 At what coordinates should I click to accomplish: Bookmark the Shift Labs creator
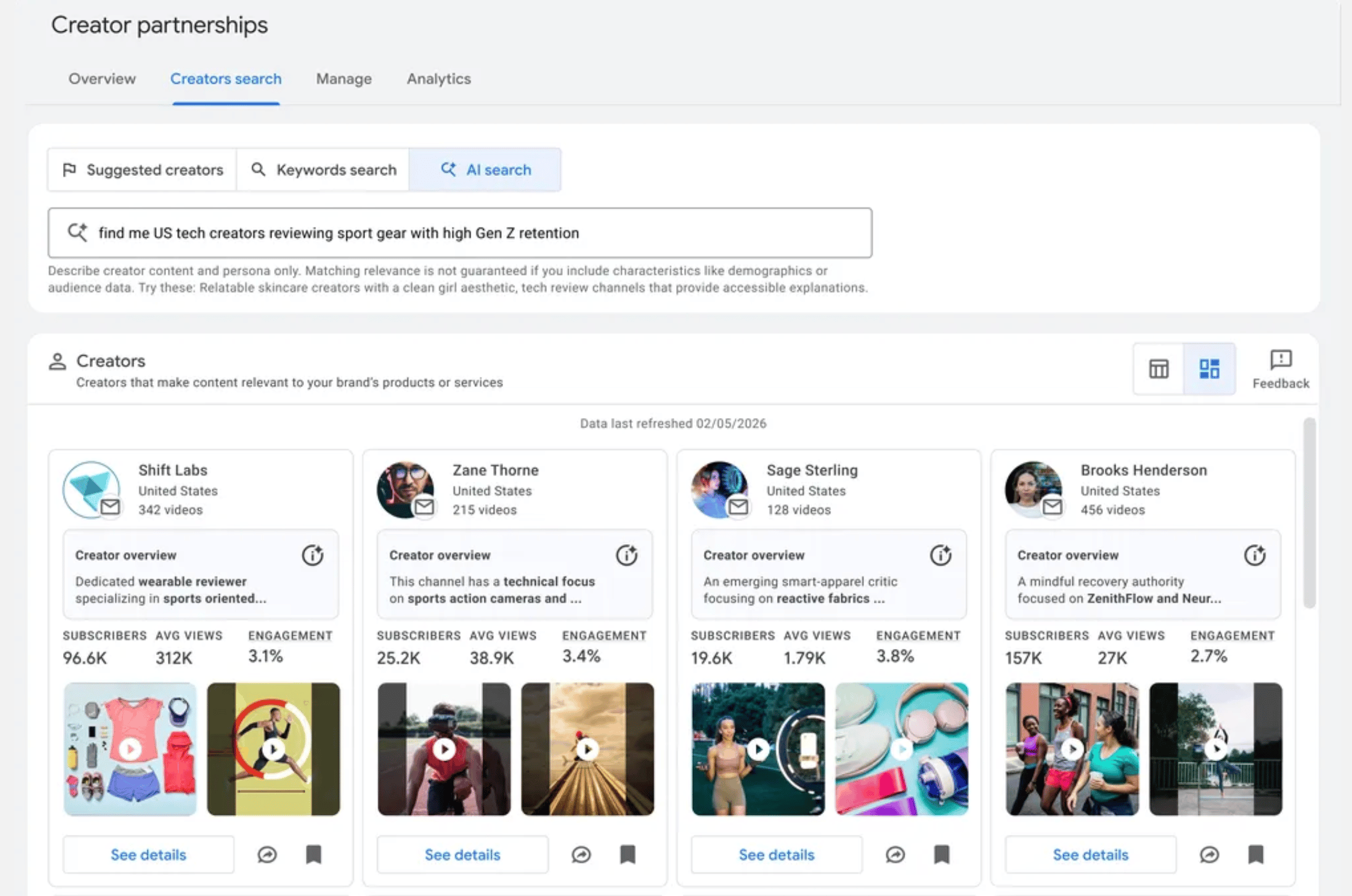point(313,854)
